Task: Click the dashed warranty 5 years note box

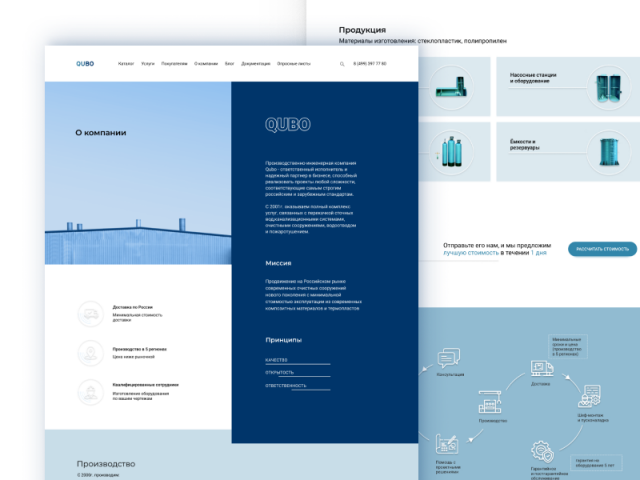Action: click(x=596, y=463)
